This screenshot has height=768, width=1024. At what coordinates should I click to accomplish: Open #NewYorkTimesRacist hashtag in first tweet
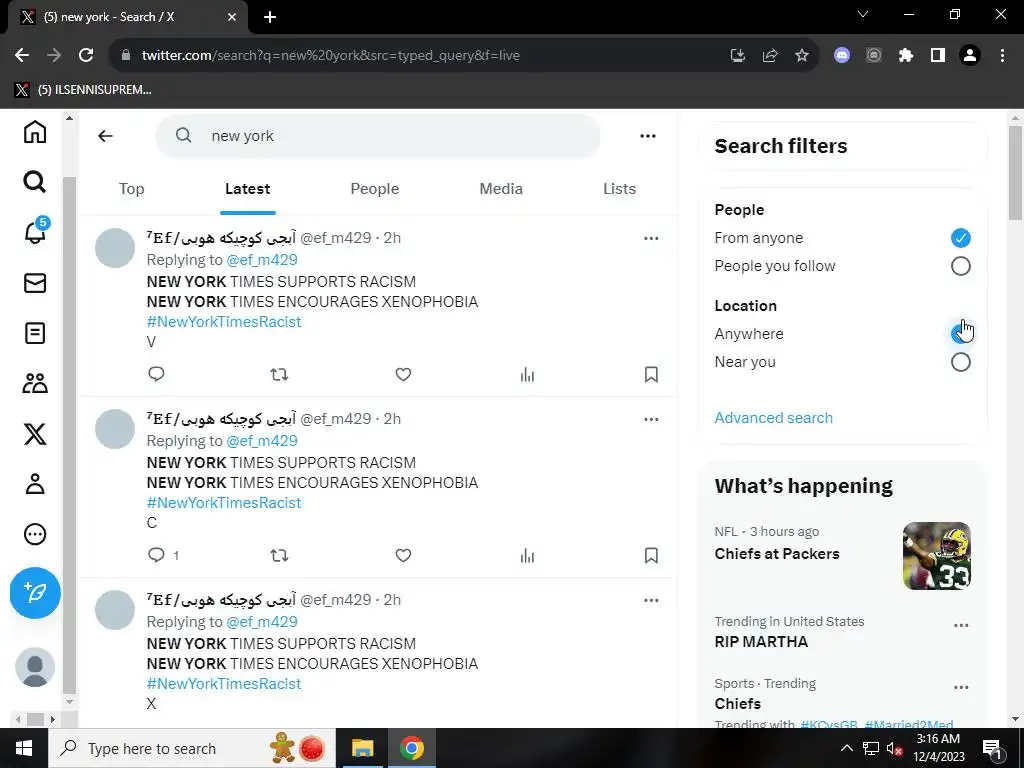point(224,322)
